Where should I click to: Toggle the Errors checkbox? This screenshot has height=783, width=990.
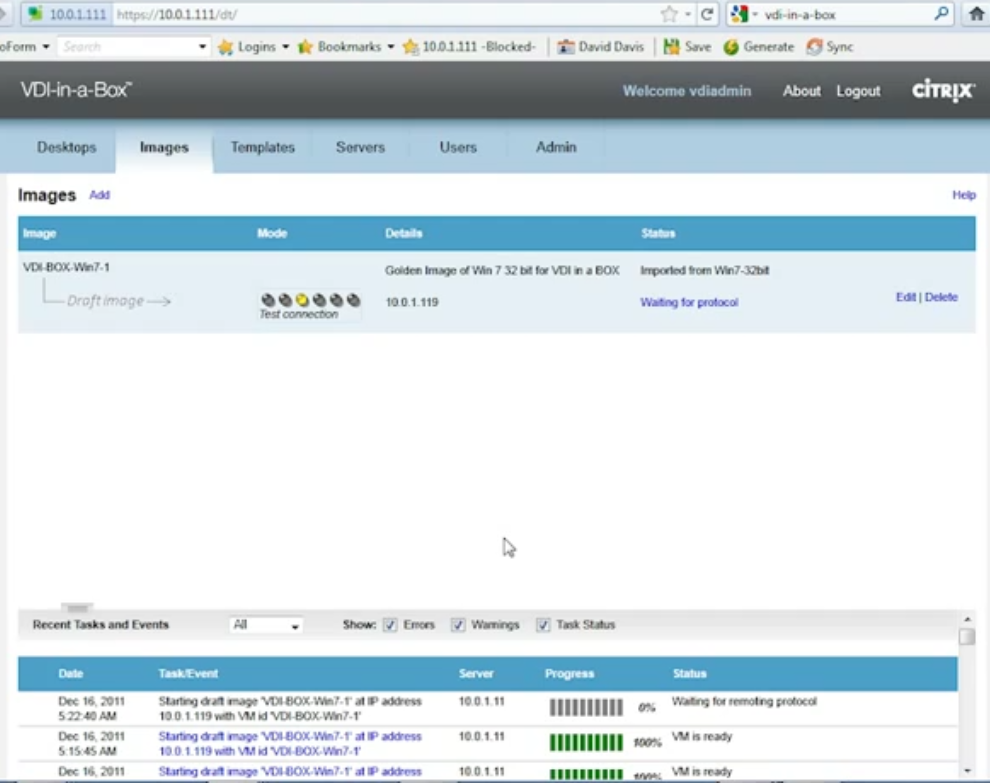[390, 625]
